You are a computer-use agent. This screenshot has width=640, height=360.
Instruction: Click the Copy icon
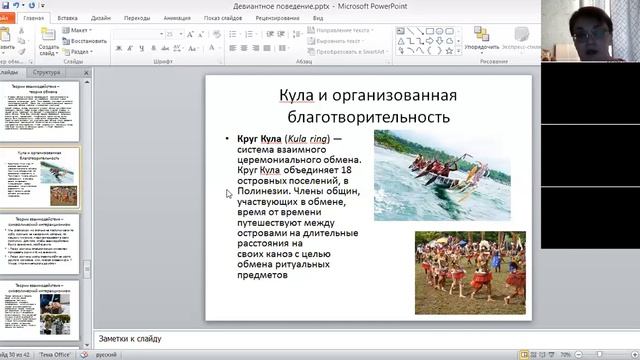pos(21,41)
